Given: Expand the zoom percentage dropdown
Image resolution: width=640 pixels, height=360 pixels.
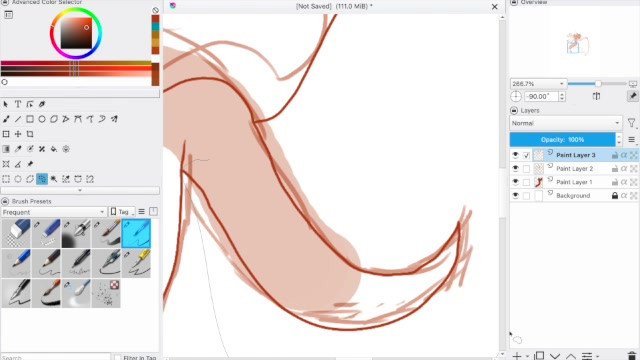Looking at the screenshot, I should 538,84.
